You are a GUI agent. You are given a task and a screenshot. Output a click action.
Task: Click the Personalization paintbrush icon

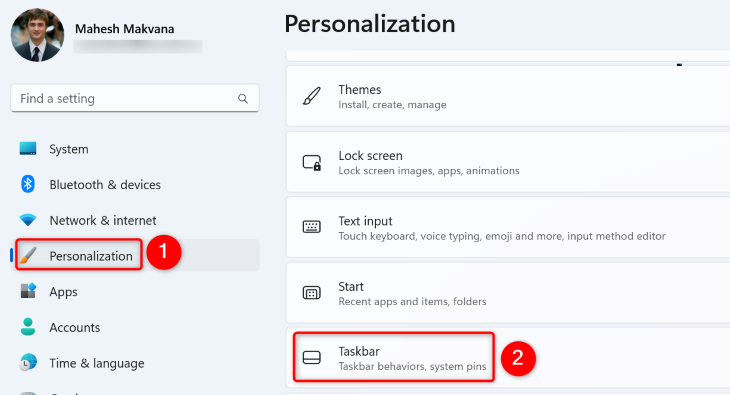tap(28, 256)
